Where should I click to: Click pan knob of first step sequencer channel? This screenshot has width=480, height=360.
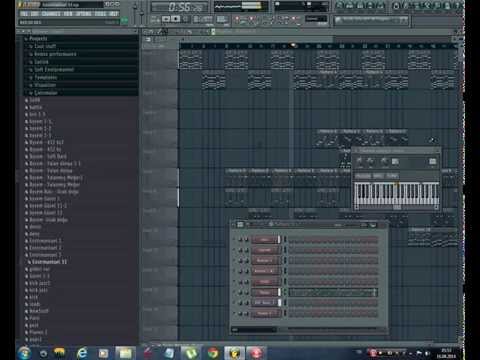pyautogui.click(x=241, y=240)
